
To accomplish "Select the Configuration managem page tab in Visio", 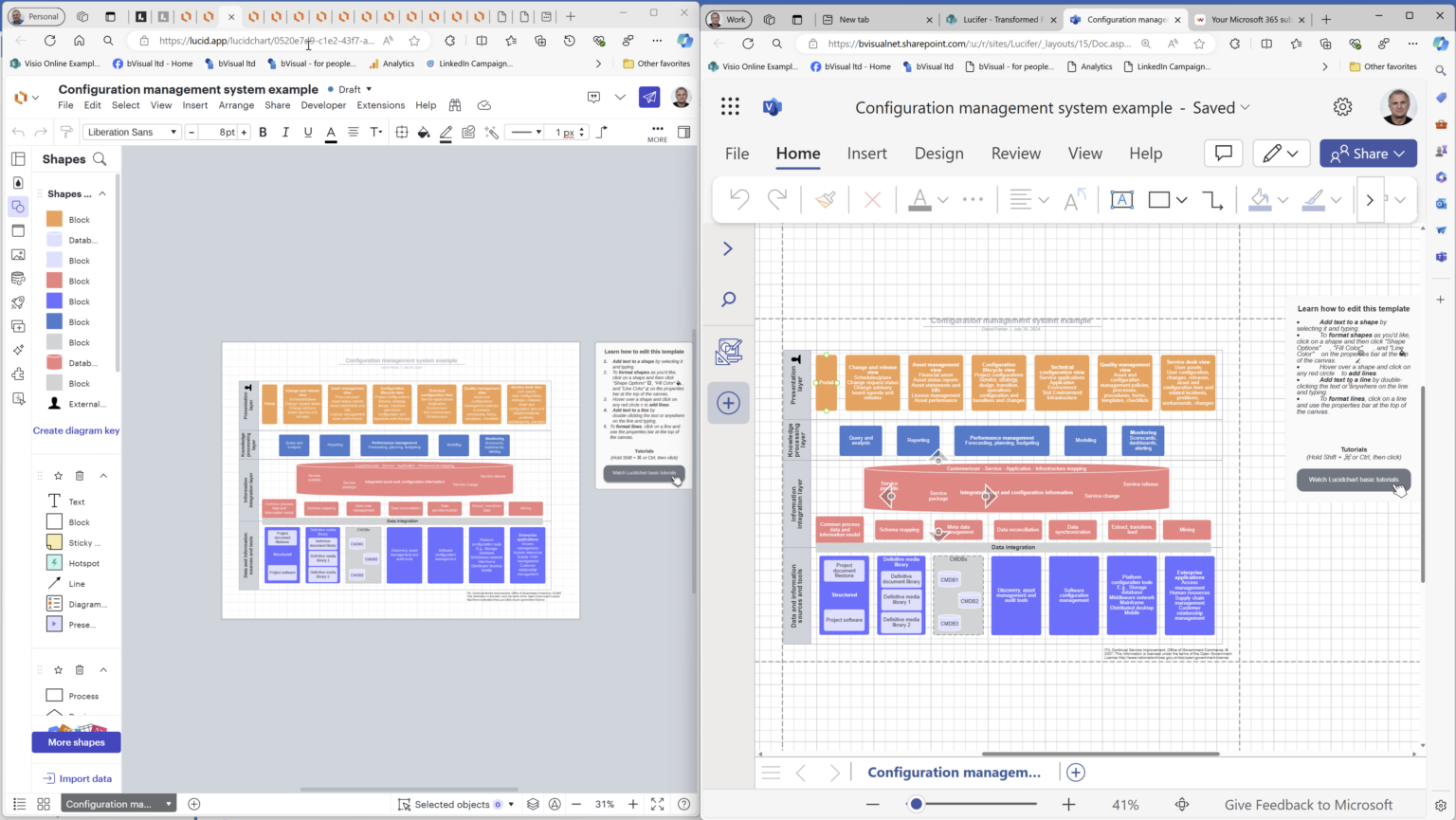I will 953,772.
